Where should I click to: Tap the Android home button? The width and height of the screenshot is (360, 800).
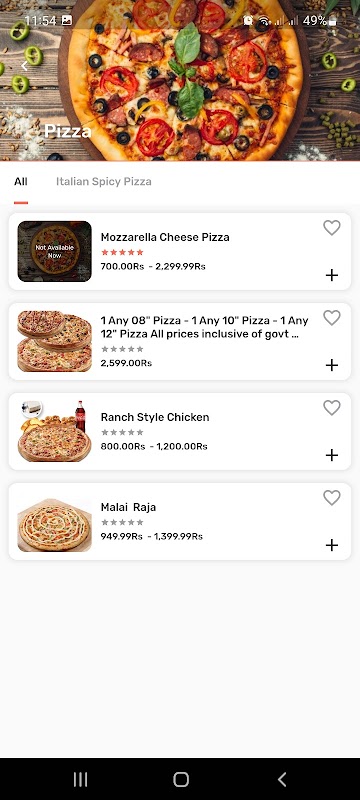[181, 779]
